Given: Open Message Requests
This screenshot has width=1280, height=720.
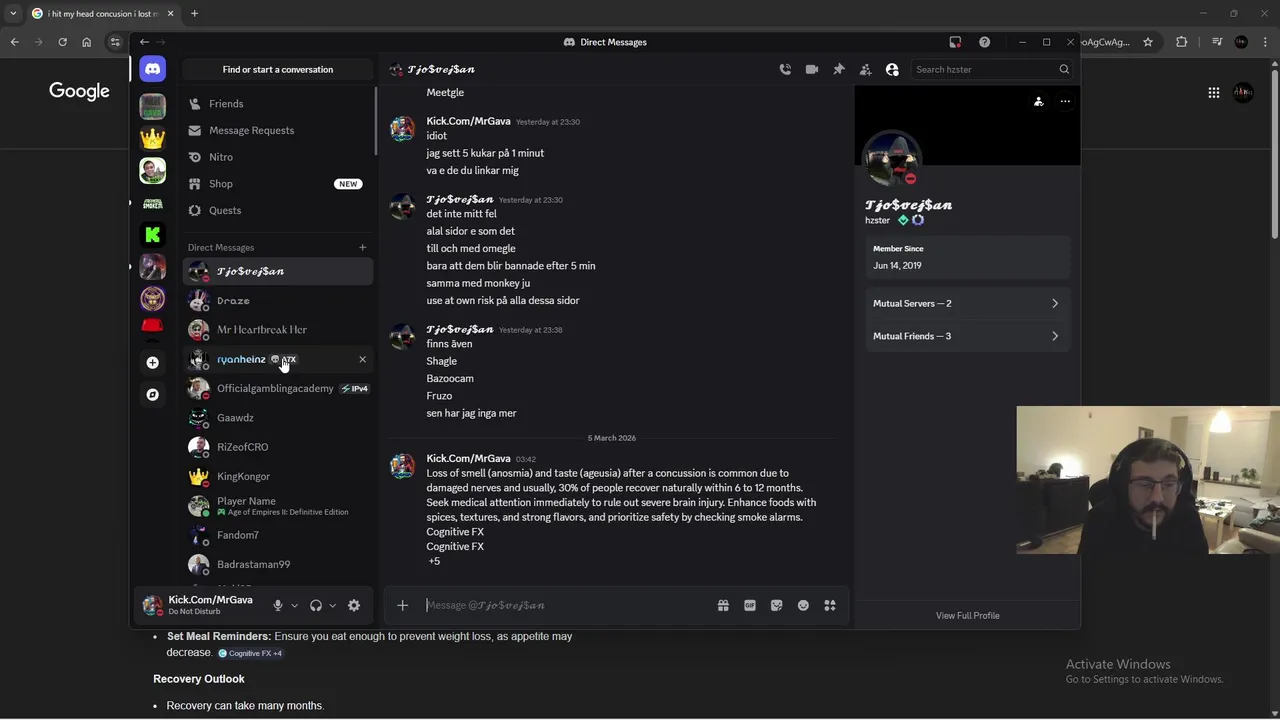Looking at the screenshot, I should 278,130.
